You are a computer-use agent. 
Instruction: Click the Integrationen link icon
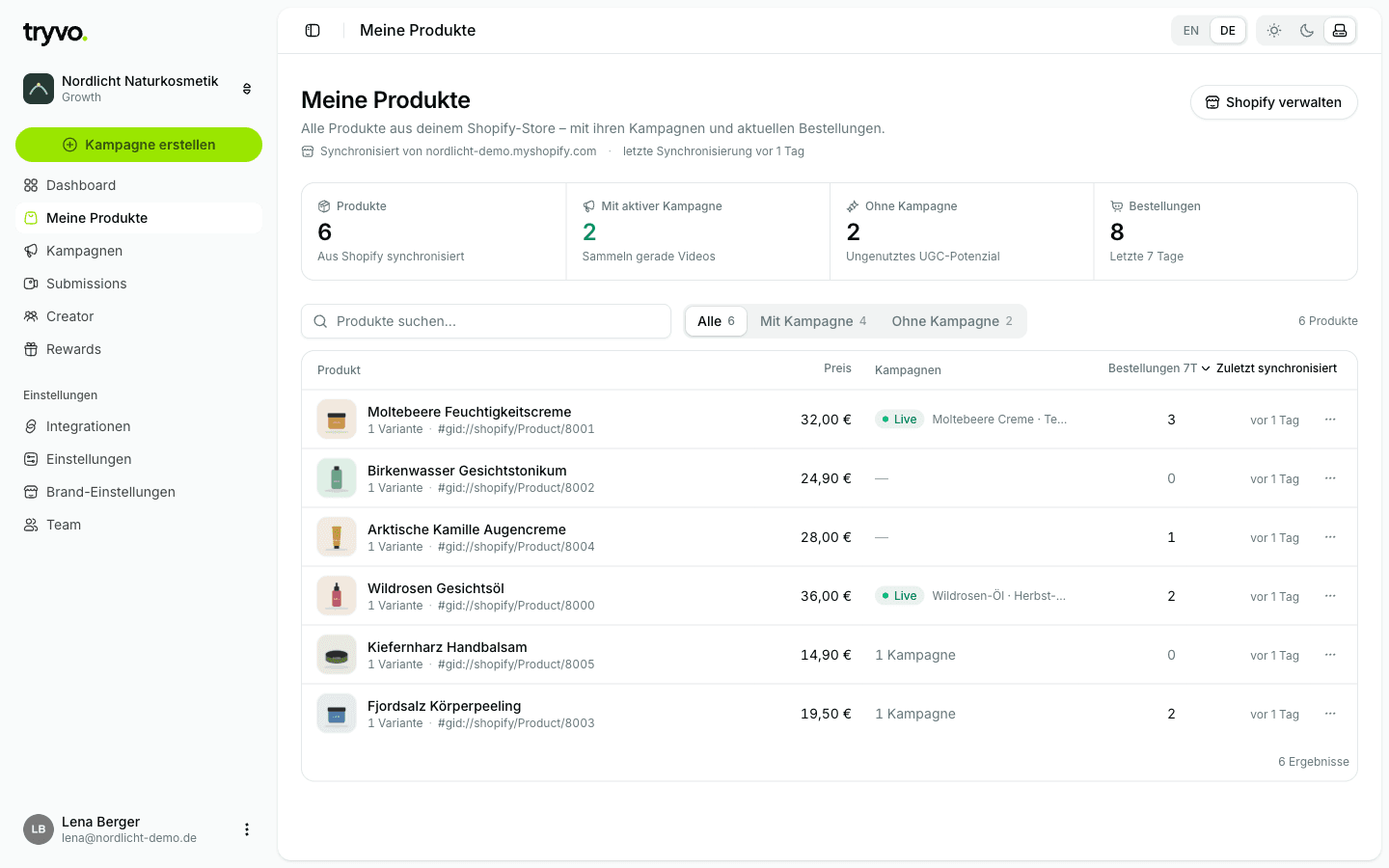pyautogui.click(x=31, y=426)
